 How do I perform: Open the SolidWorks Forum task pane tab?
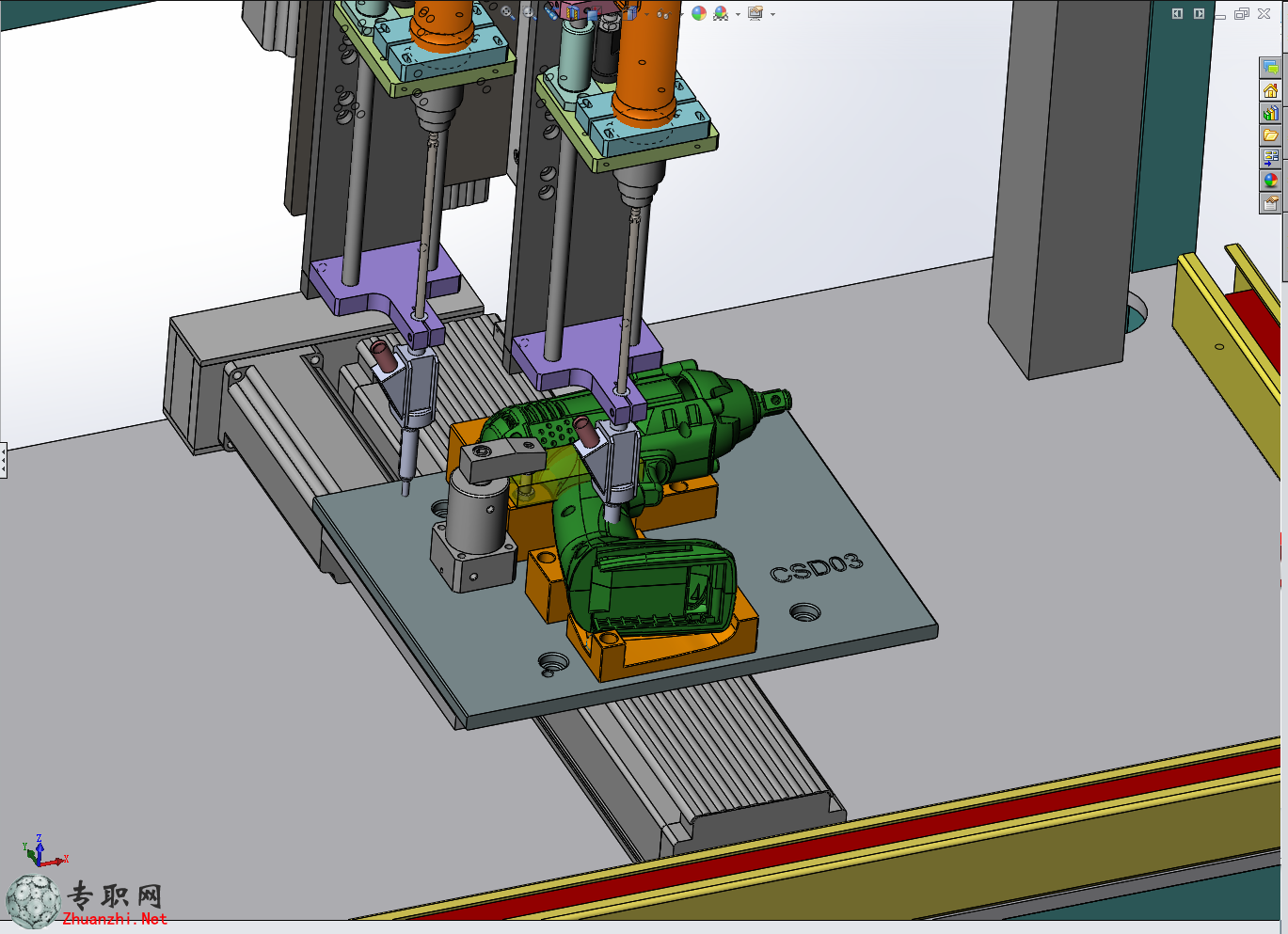1270,68
